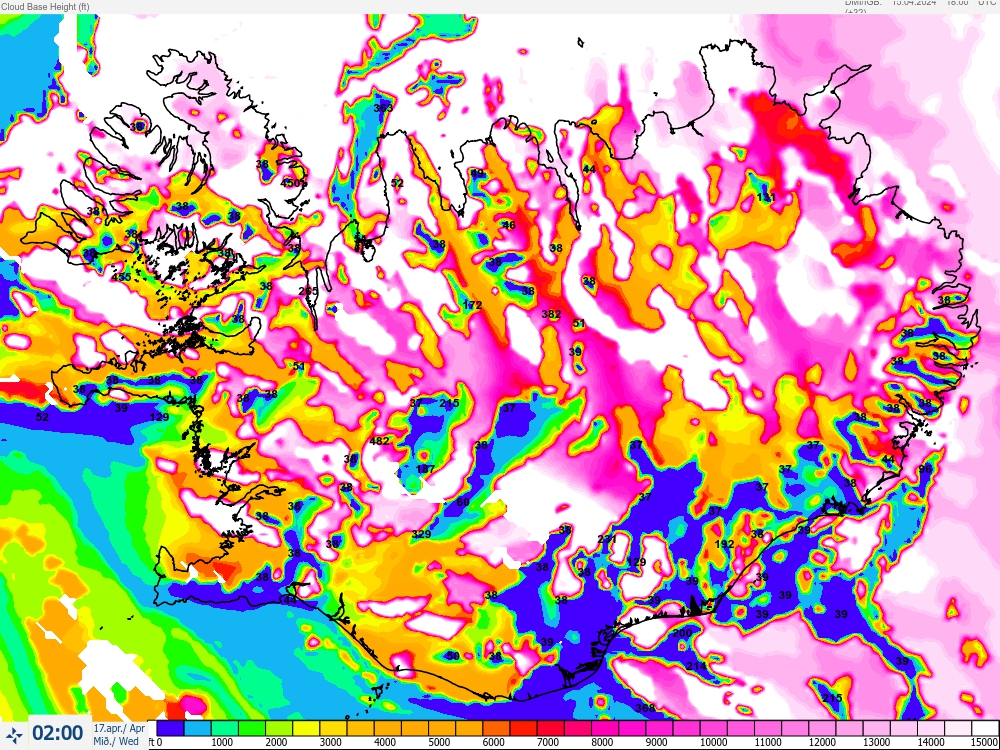
Task: Click the 15000 label on the legend
Action: [x=985, y=742]
